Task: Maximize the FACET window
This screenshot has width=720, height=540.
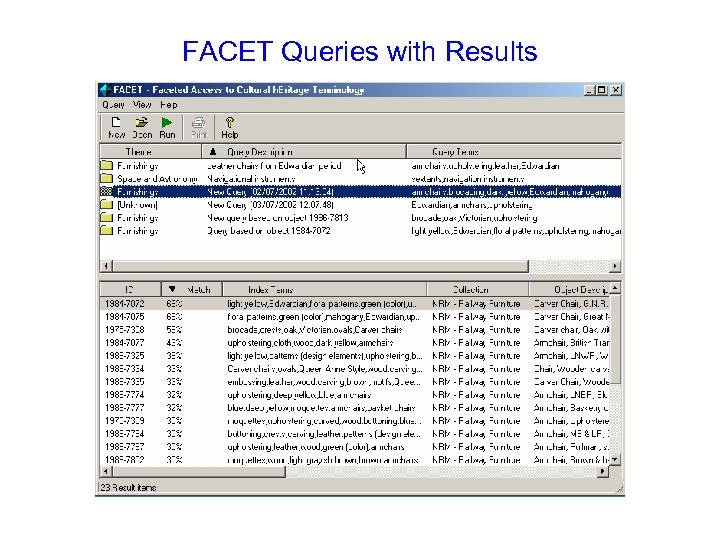Action: pos(602,90)
